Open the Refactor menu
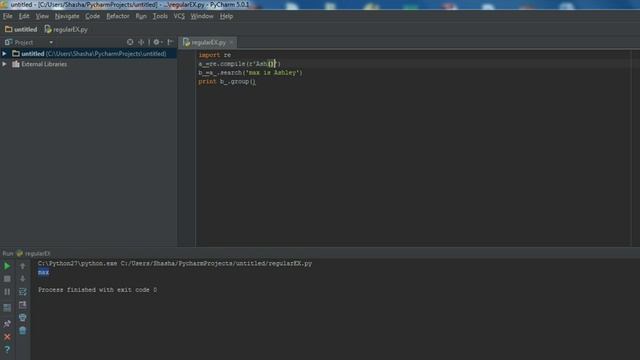Viewport: 640px width, 360px height. (118, 16)
